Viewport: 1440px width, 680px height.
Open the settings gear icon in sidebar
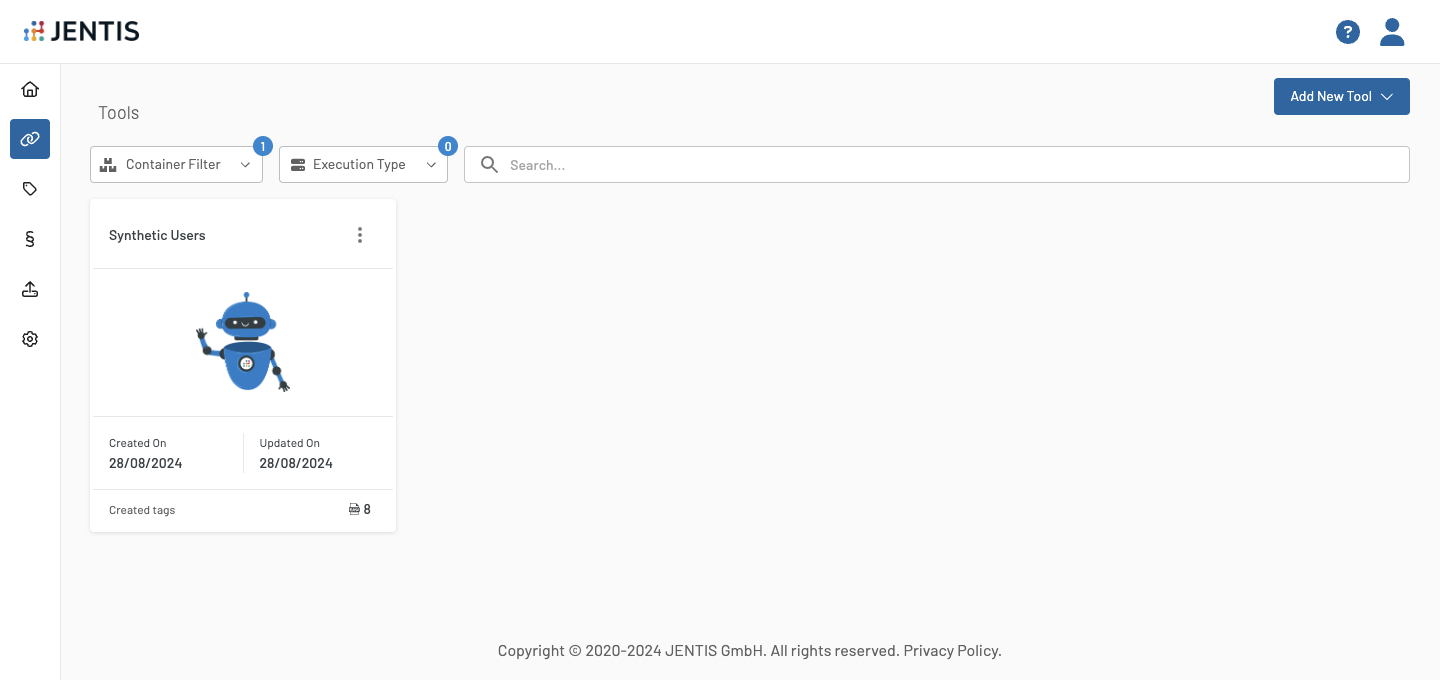click(30, 339)
